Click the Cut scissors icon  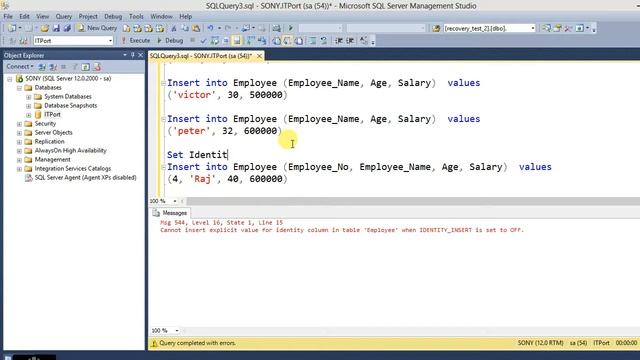(x=173, y=28)
